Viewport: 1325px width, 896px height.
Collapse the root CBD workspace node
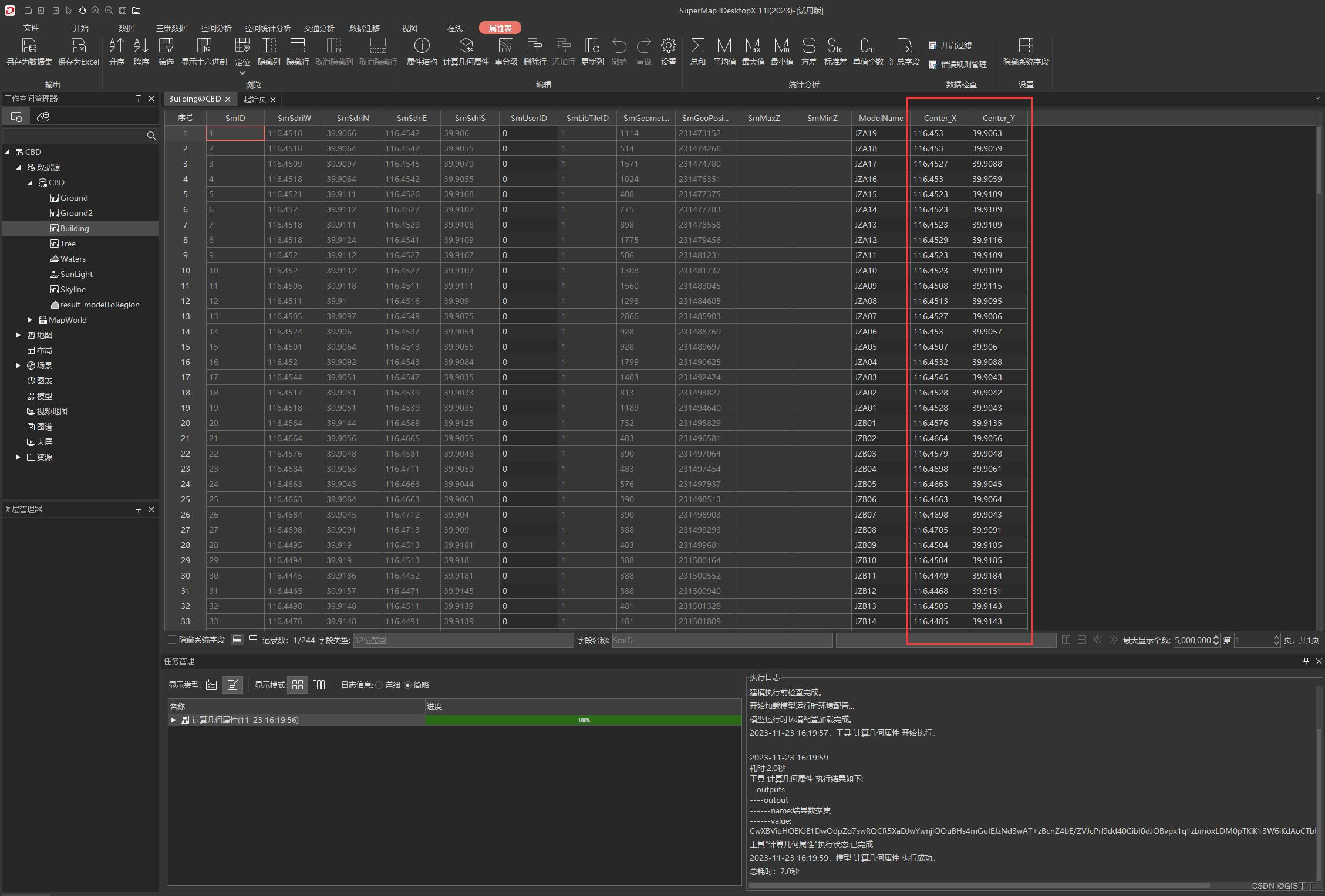coord(7,152)
